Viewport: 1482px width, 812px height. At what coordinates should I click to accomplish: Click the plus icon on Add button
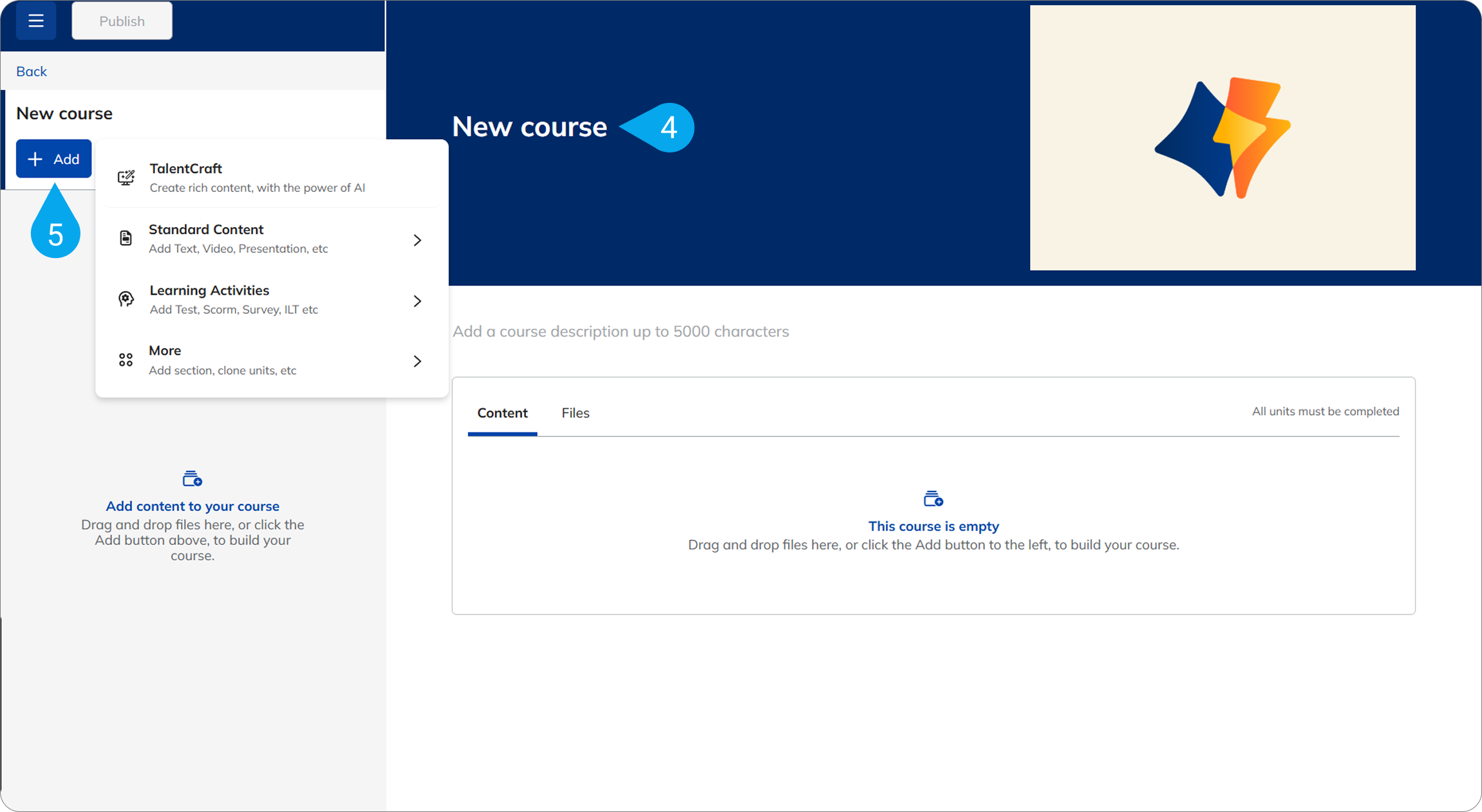click(35, 159)
